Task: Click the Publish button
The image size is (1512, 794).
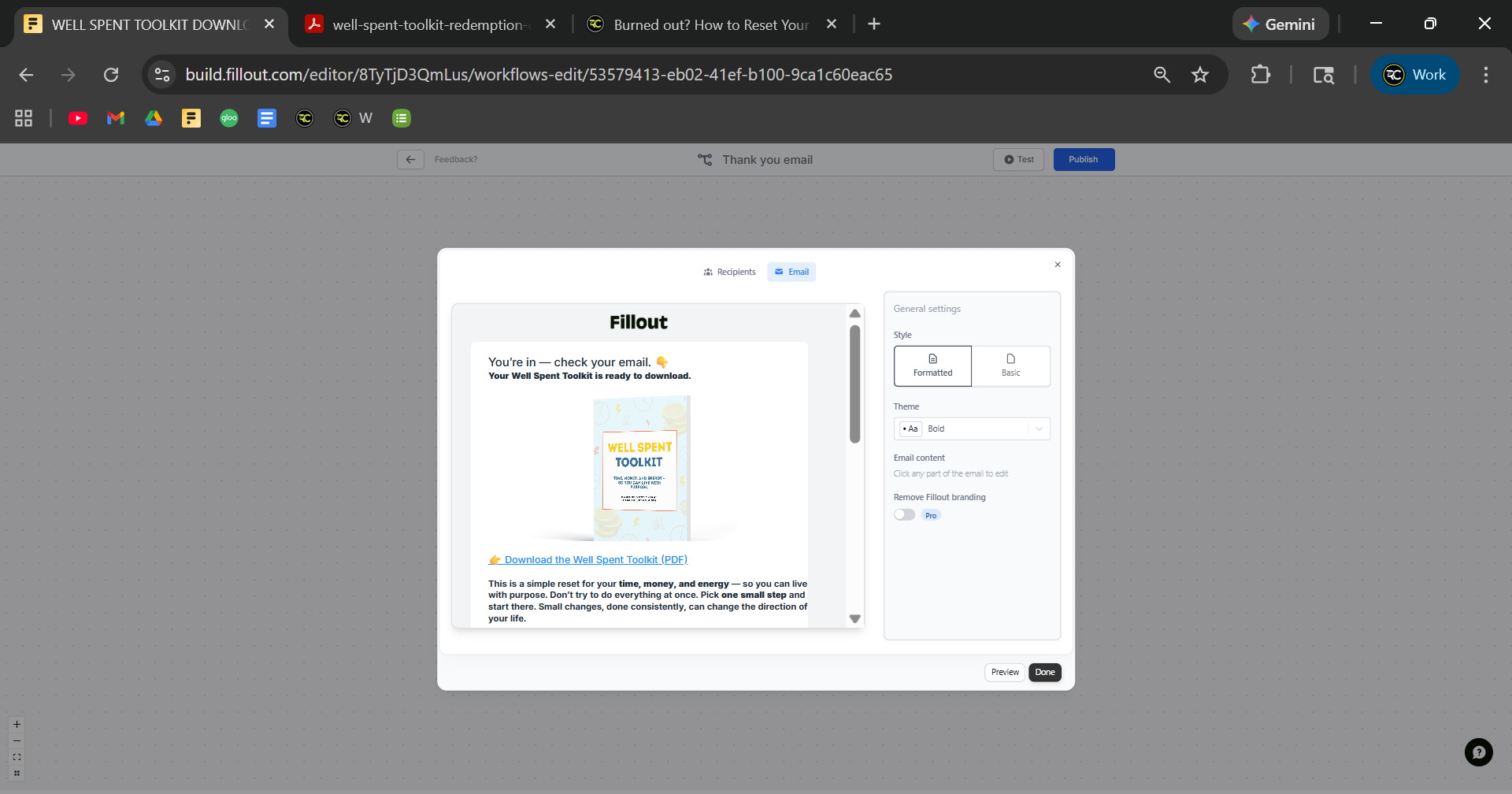Action: tap(1084, 160)
